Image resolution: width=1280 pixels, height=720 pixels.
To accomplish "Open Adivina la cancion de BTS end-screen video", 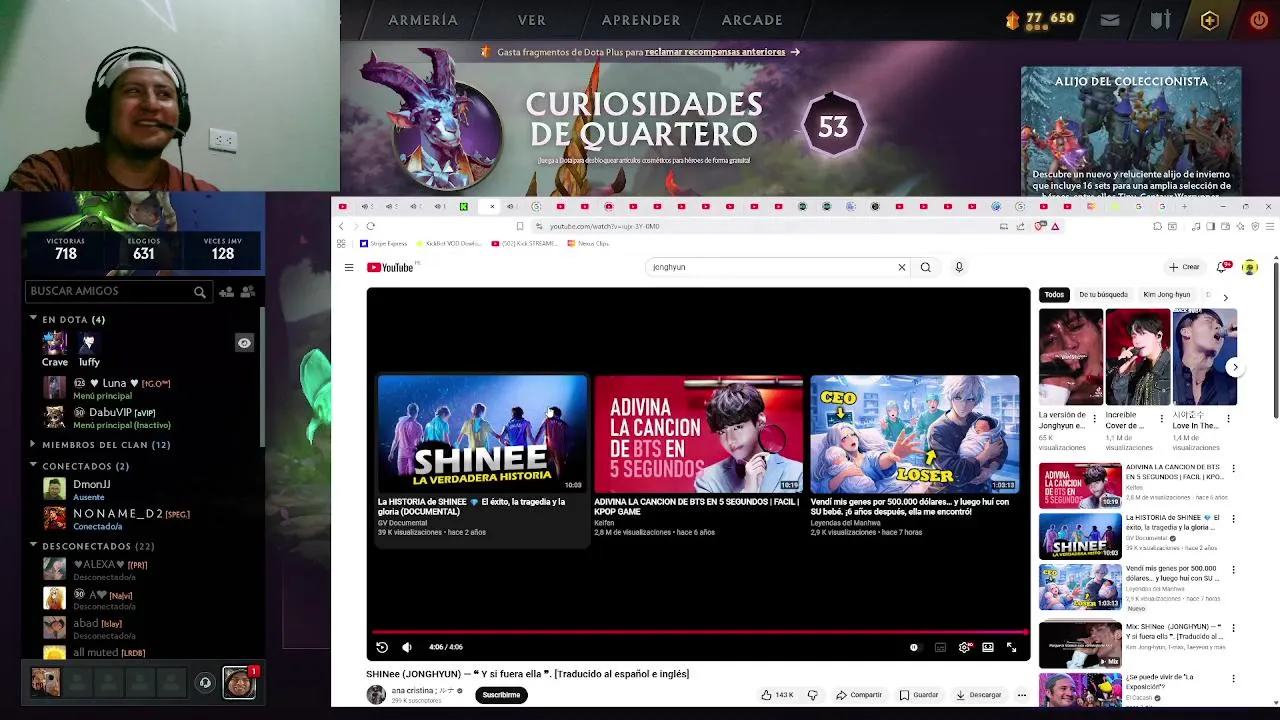I will (x=698, y=456).
